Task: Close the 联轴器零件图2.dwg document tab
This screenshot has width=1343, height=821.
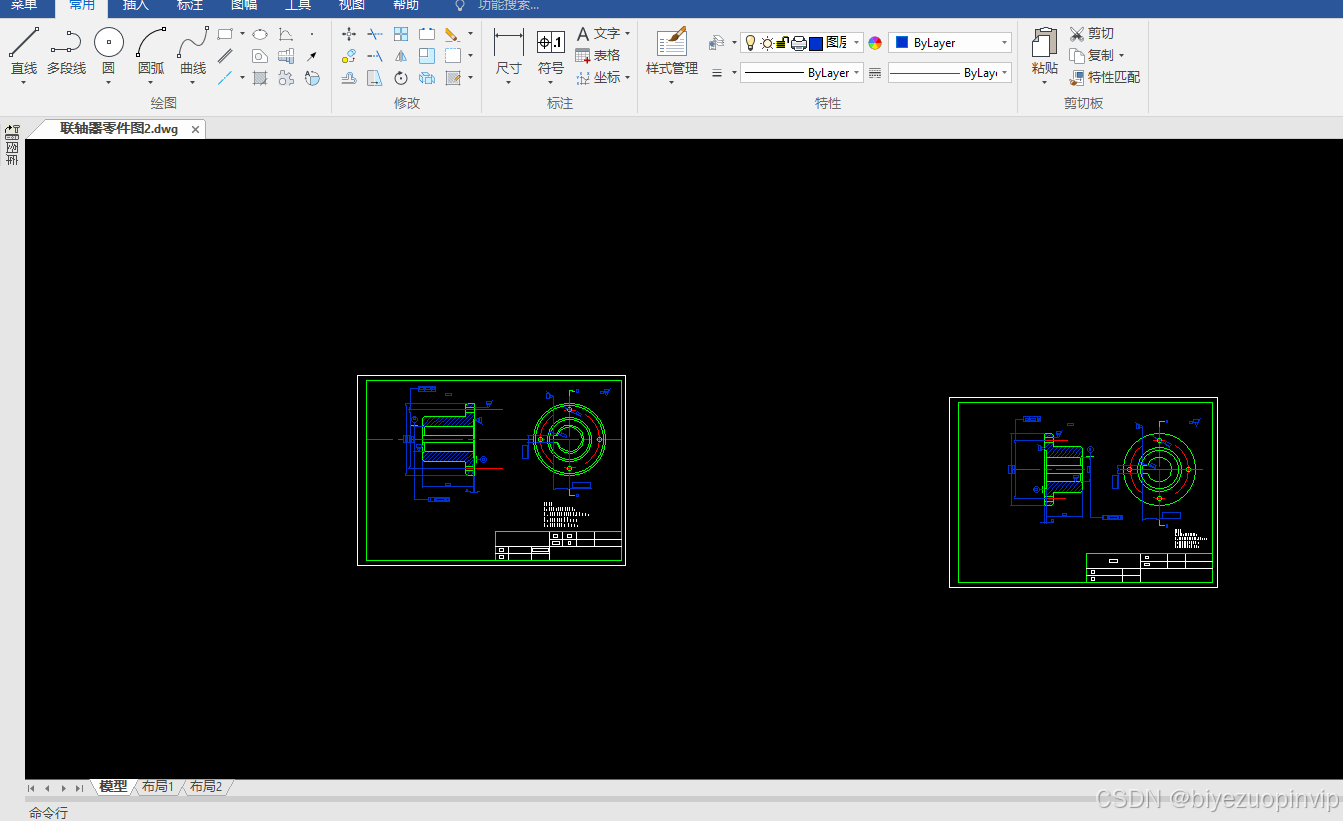Action: click(x=196, y=129)
